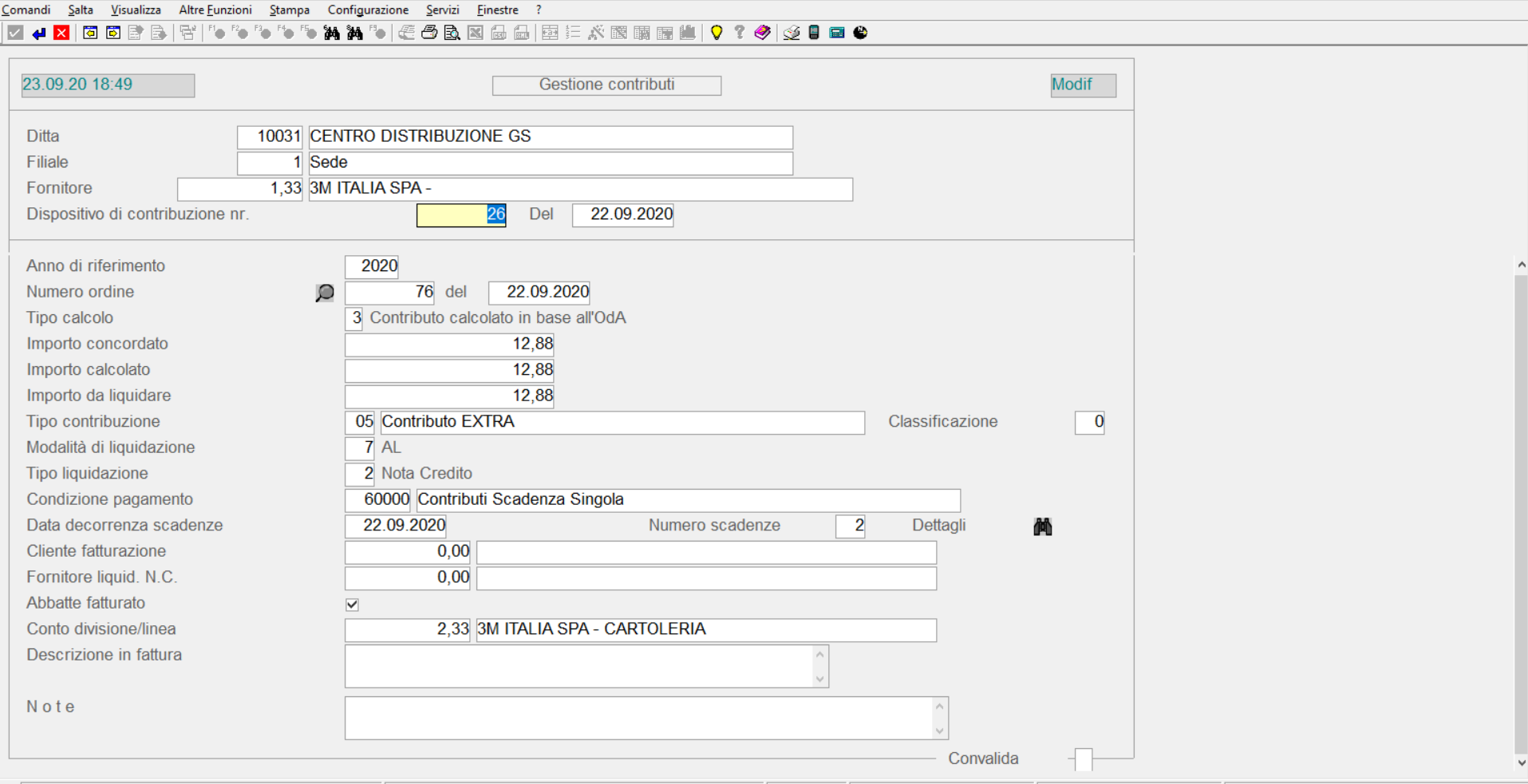Go to previous window with left-arrow icon

pyautogui.click(x=90, y=33)
